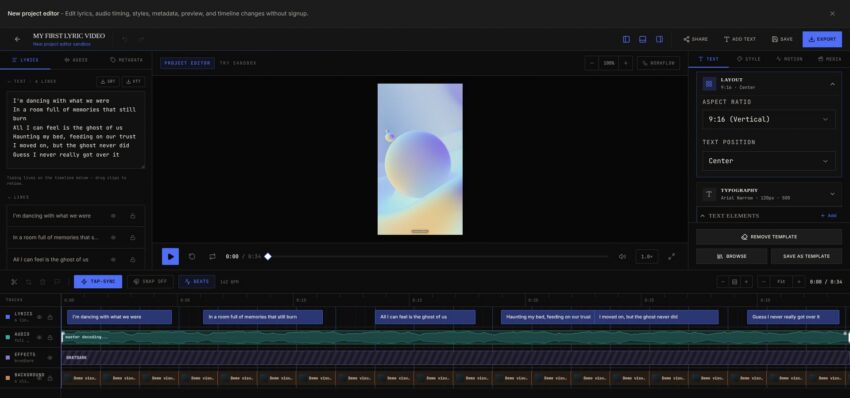Viewport: 850px width, 398px height.
Task: Redo the action in header
Action: tap(141, 39)
